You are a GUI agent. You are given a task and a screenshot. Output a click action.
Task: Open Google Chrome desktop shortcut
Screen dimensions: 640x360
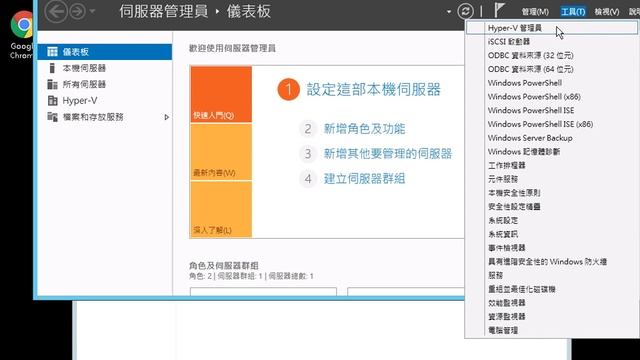[x=22, y=35]
